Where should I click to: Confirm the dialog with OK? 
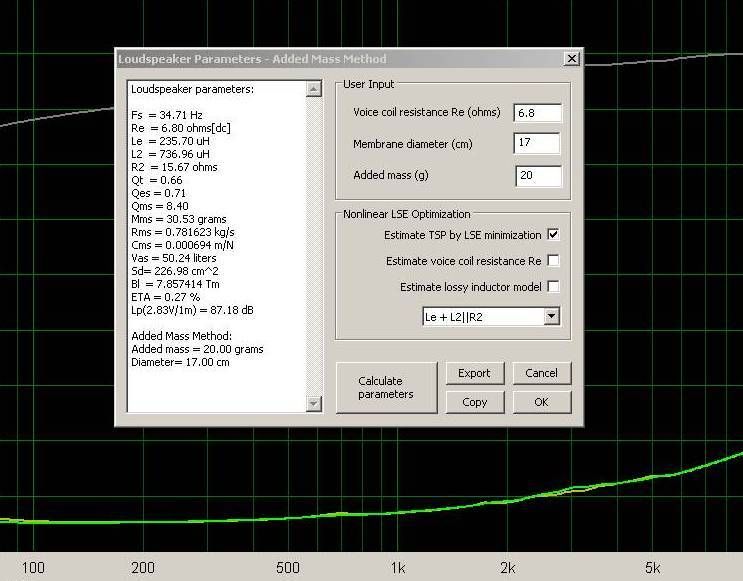click(x=541, y=402)
